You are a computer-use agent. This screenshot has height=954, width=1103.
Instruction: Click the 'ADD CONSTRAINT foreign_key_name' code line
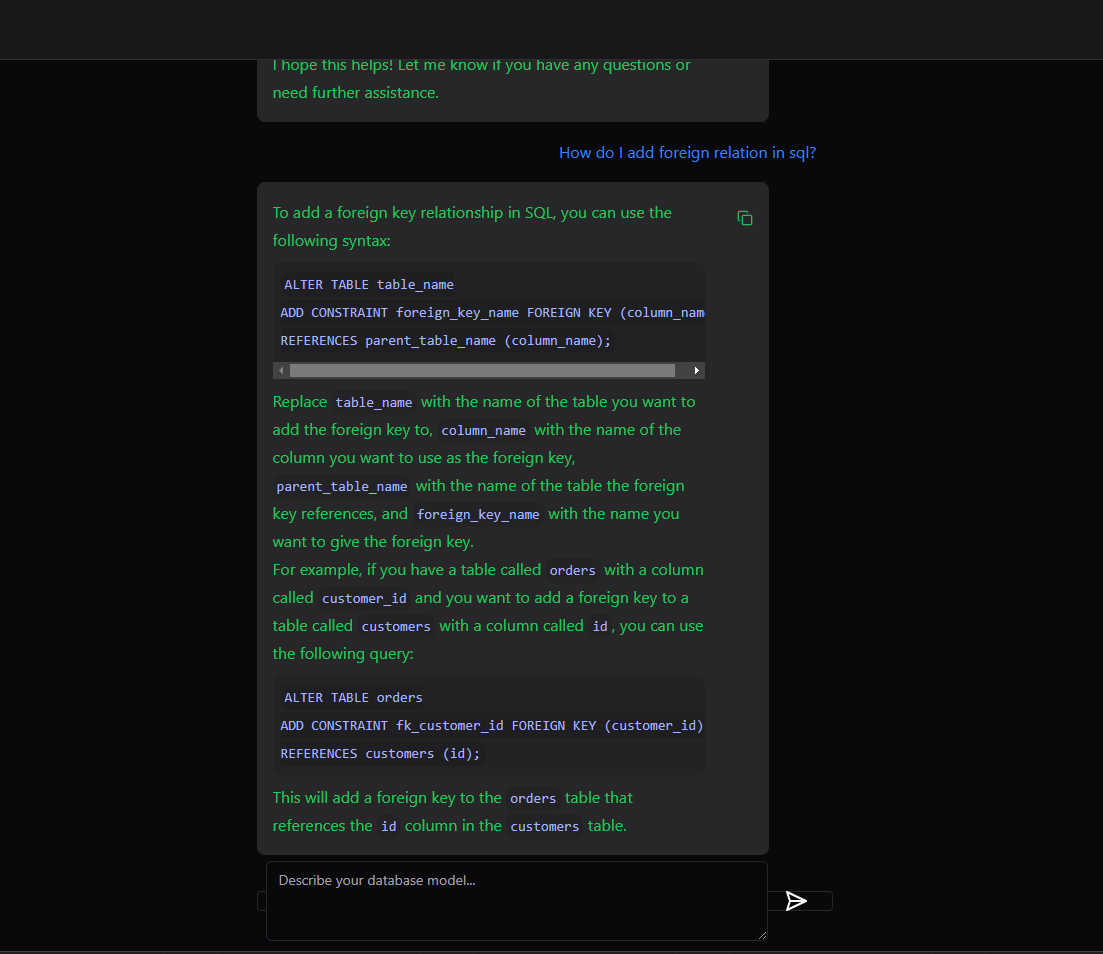[x=492, y=312]
